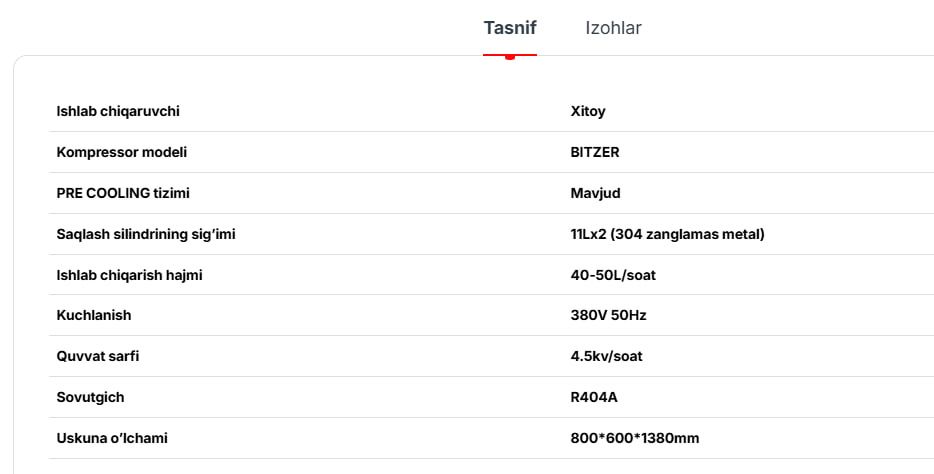The width and height of the screenshot is (934, 474).
Task: Select the 380V 50Hz value
Action: point(608,315)
